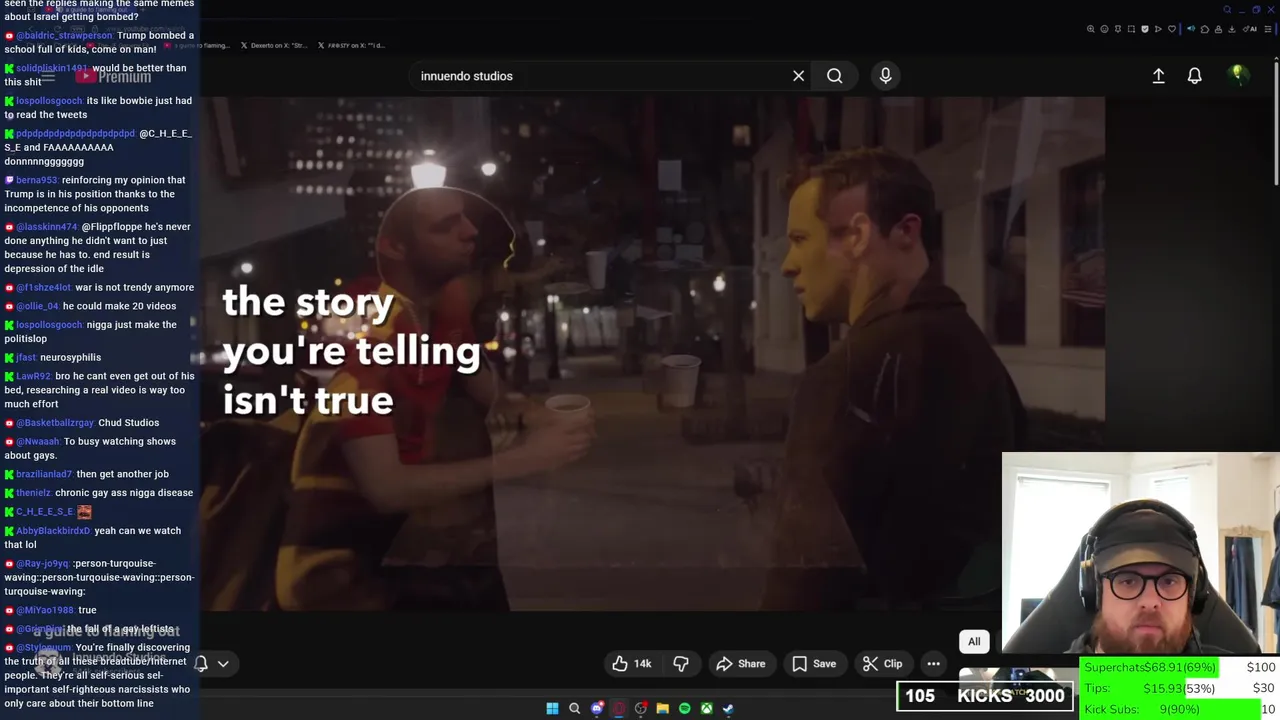Click the YouTube Premium logo
Viewport: 1280px width, 720px height.
click(x=112, y=76)
